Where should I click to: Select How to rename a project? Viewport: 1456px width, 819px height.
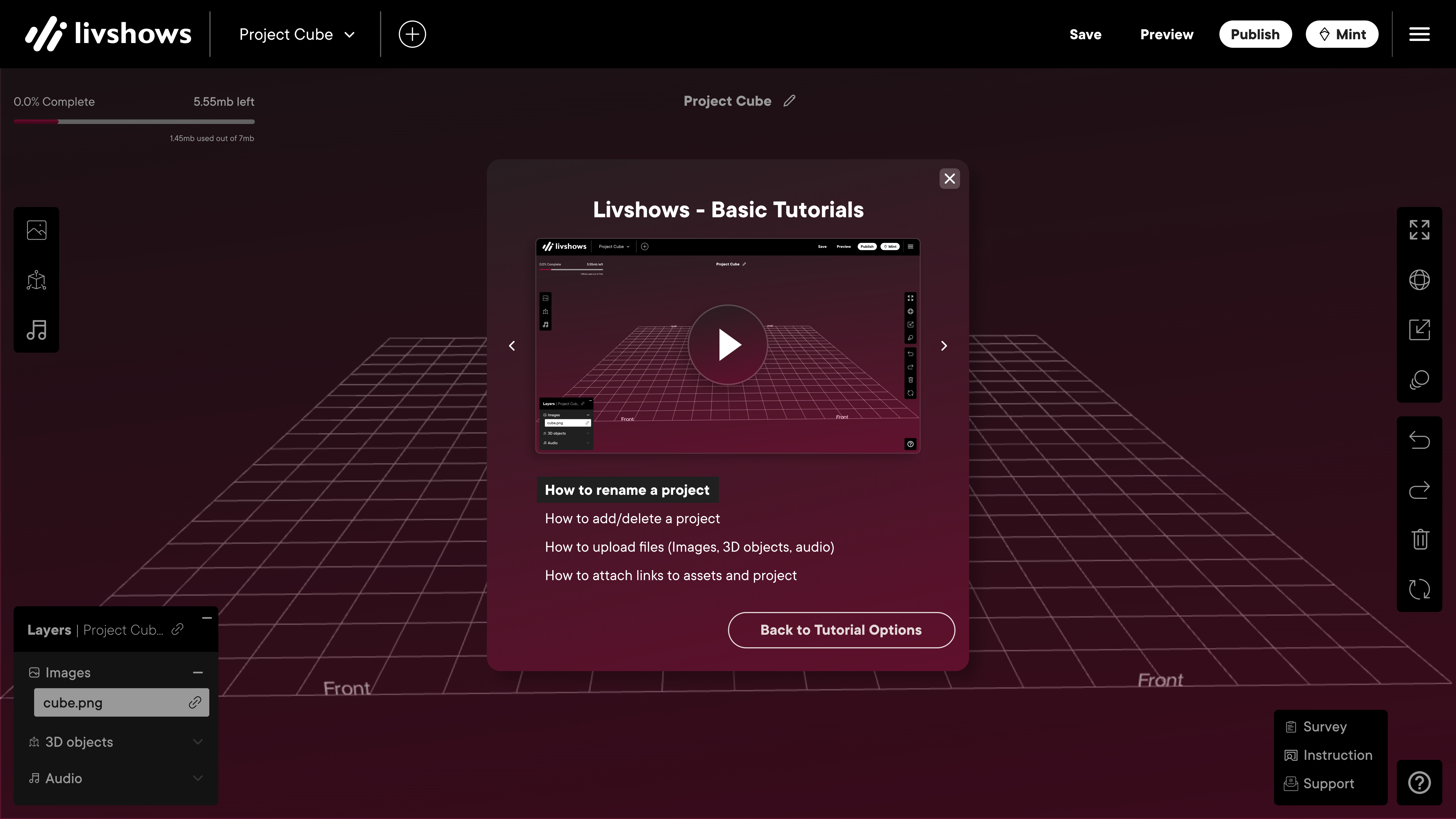(627, 490)
